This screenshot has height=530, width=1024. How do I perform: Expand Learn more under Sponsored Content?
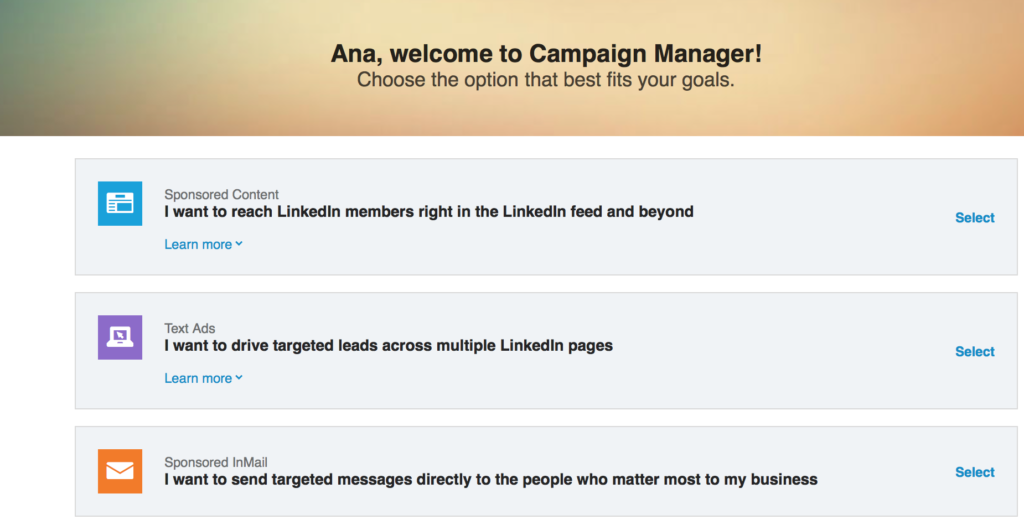[203, 244]
